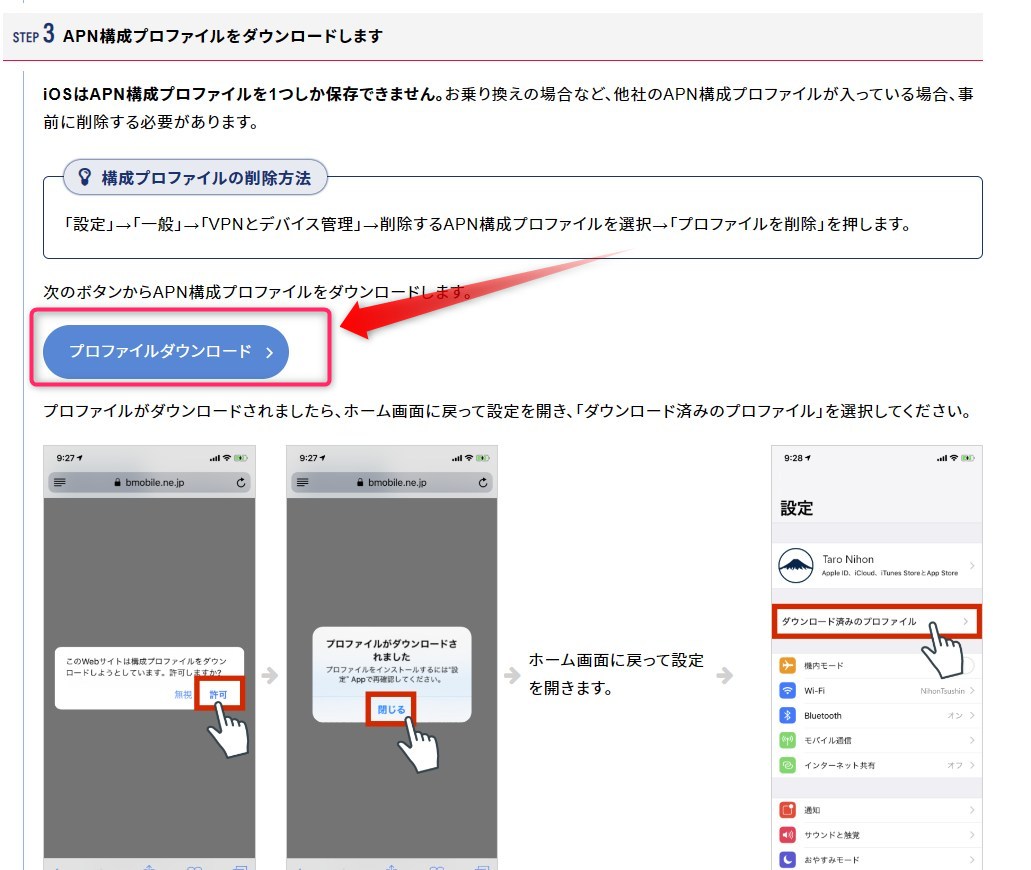Tap 無視 in the download permission dialog
This screenshot has height=870, width=1031.
[x=183, y=694]
